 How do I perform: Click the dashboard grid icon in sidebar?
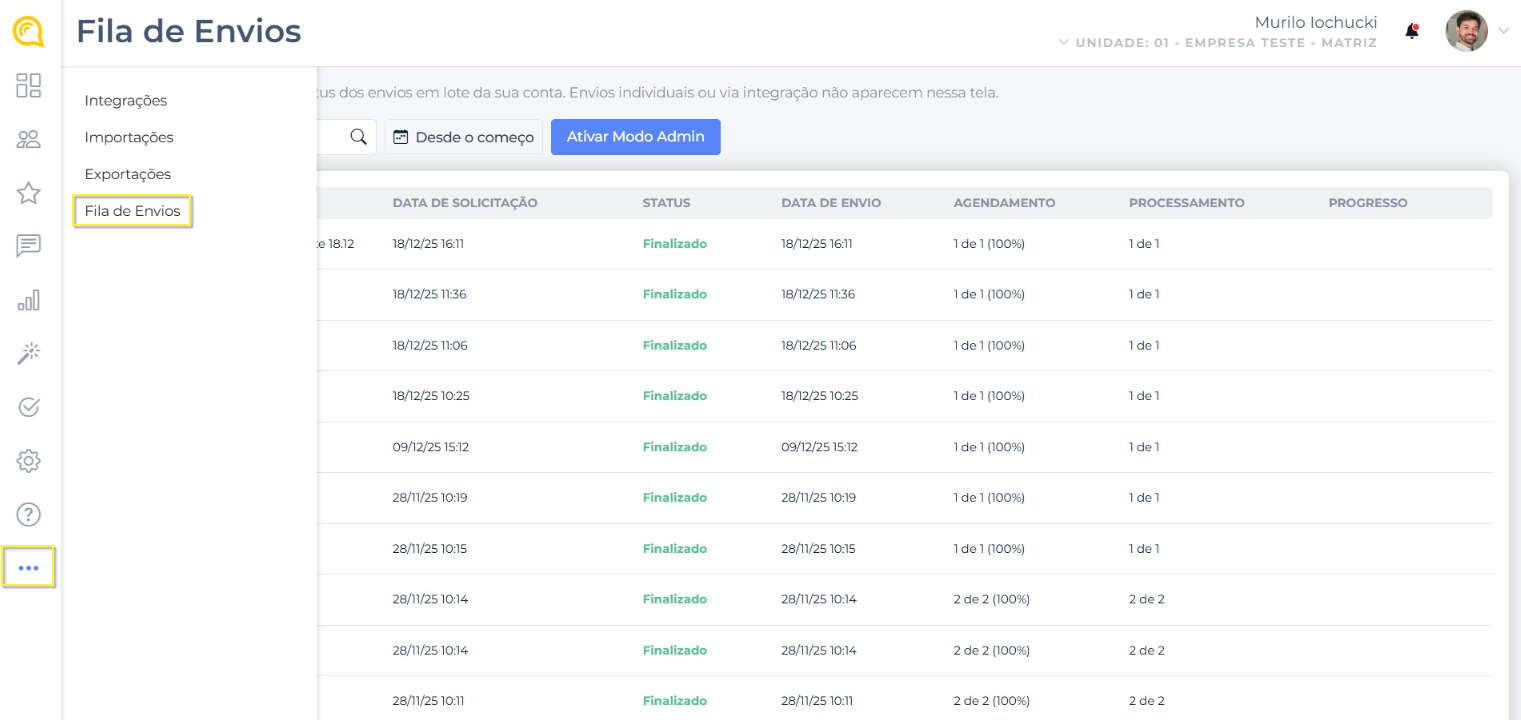29,86
